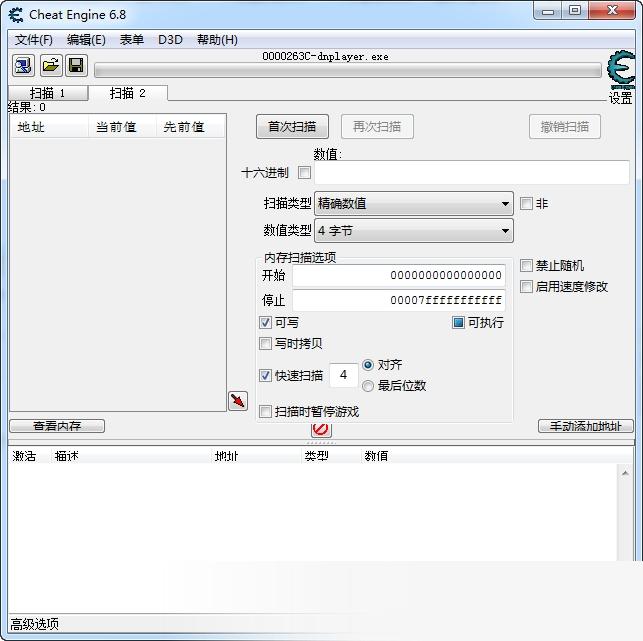Open the 帮助(H) menu
643x641 pixels.
pos(217,40)
